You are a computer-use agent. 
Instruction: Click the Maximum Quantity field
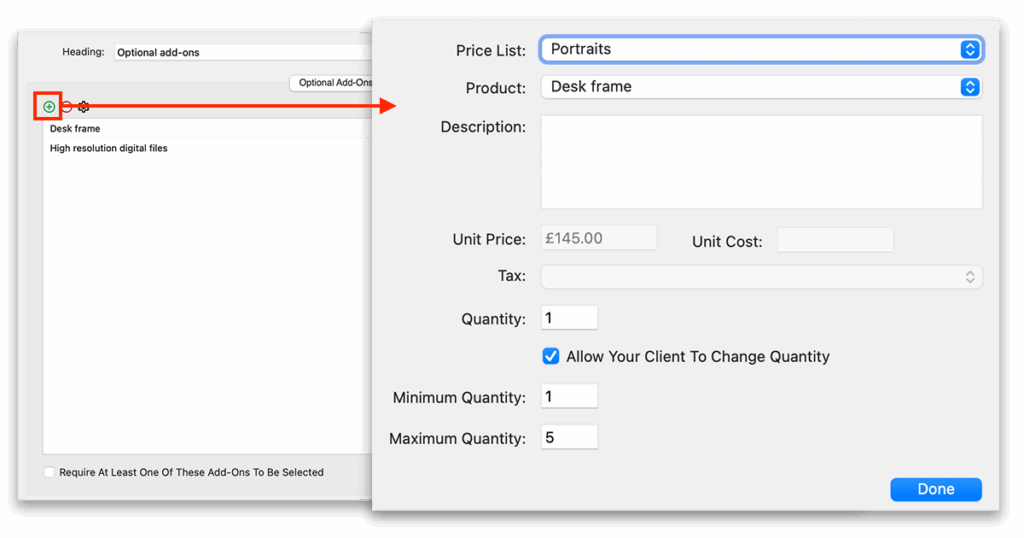(569, 437)
